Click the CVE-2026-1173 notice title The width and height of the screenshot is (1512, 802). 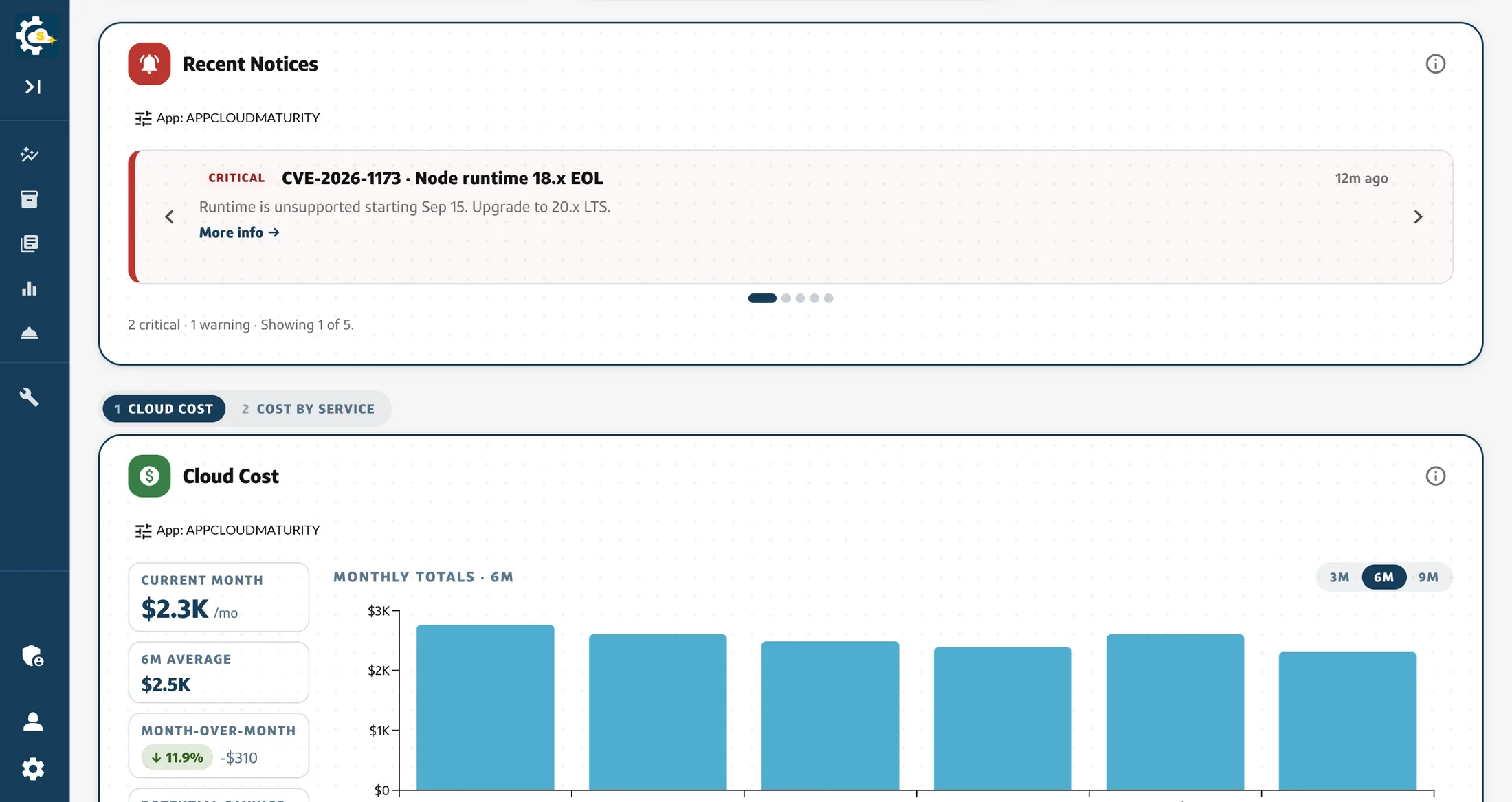click(x=443, y=179)
